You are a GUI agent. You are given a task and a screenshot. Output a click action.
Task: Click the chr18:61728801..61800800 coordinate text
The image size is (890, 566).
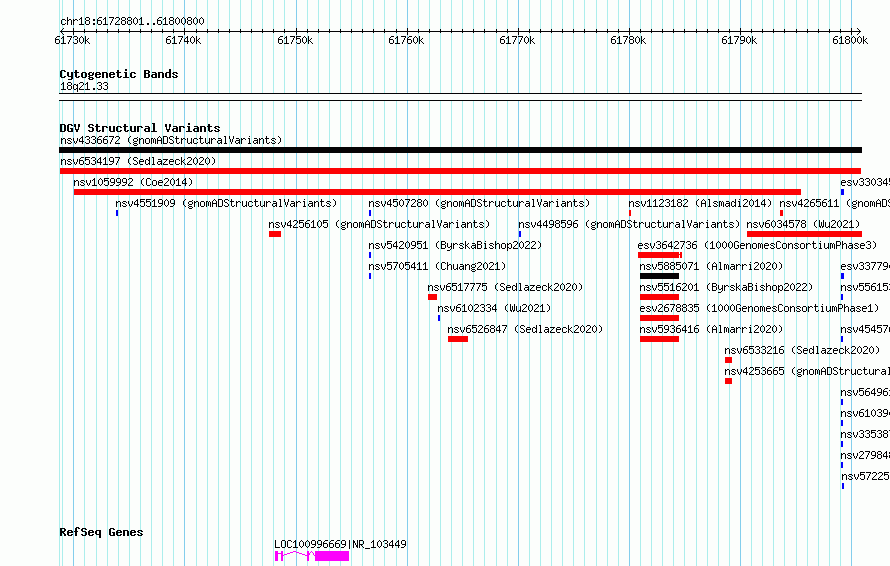tap(132, 22)
